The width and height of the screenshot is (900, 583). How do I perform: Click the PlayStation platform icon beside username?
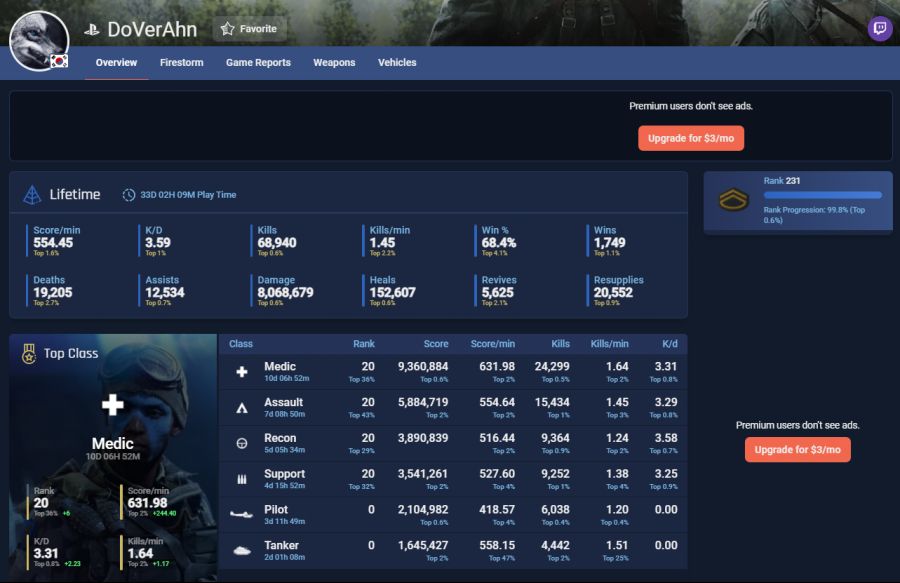92,30
